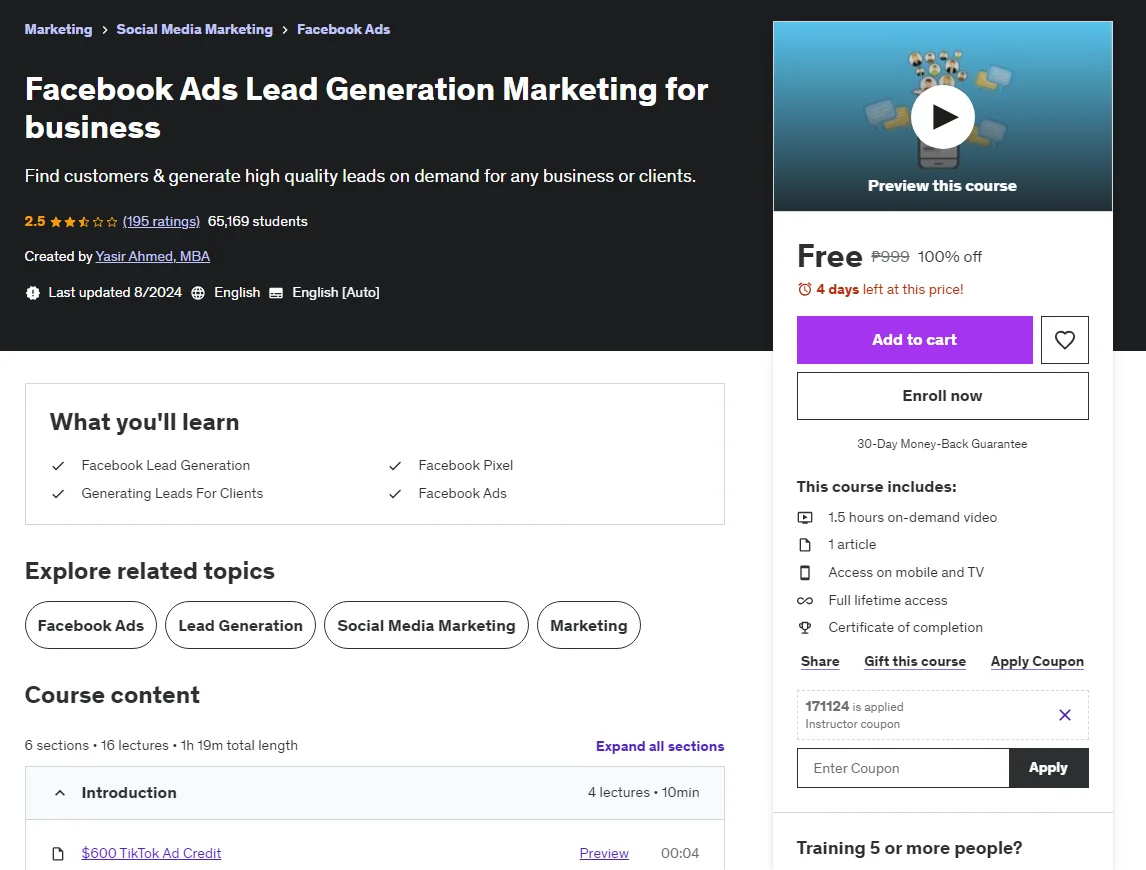Open Social Media Marketing breadcrumb
The width and height of the screenshot is (1146, 870).
coord(194,29)
